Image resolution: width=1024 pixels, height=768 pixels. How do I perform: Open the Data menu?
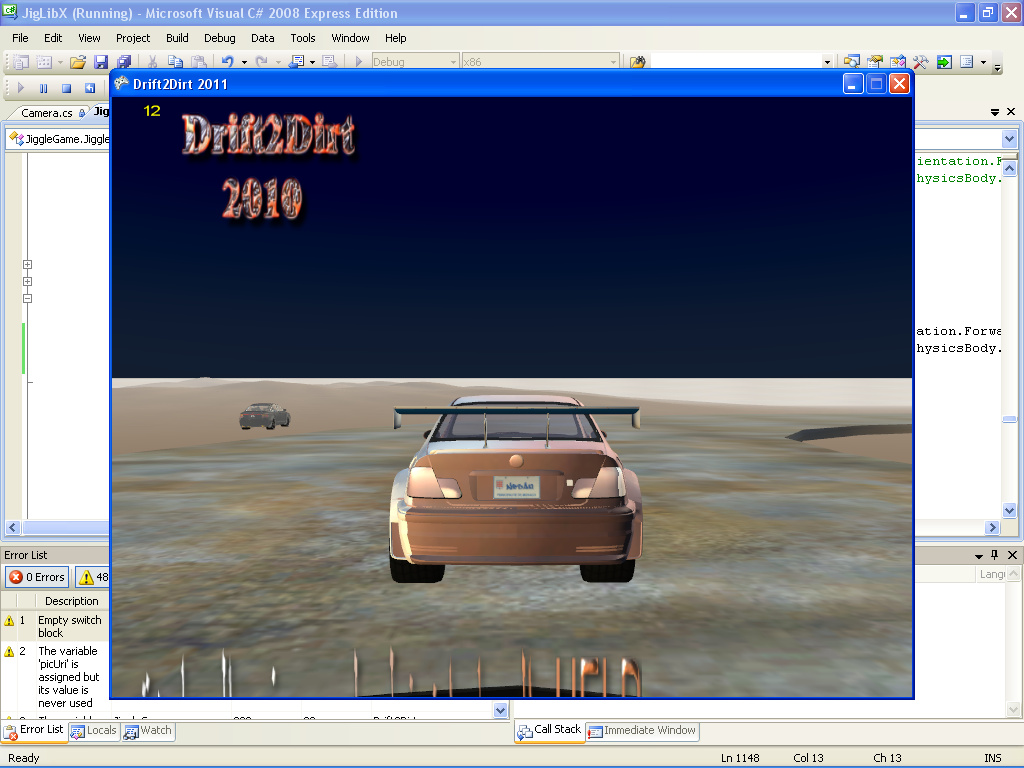263,38
